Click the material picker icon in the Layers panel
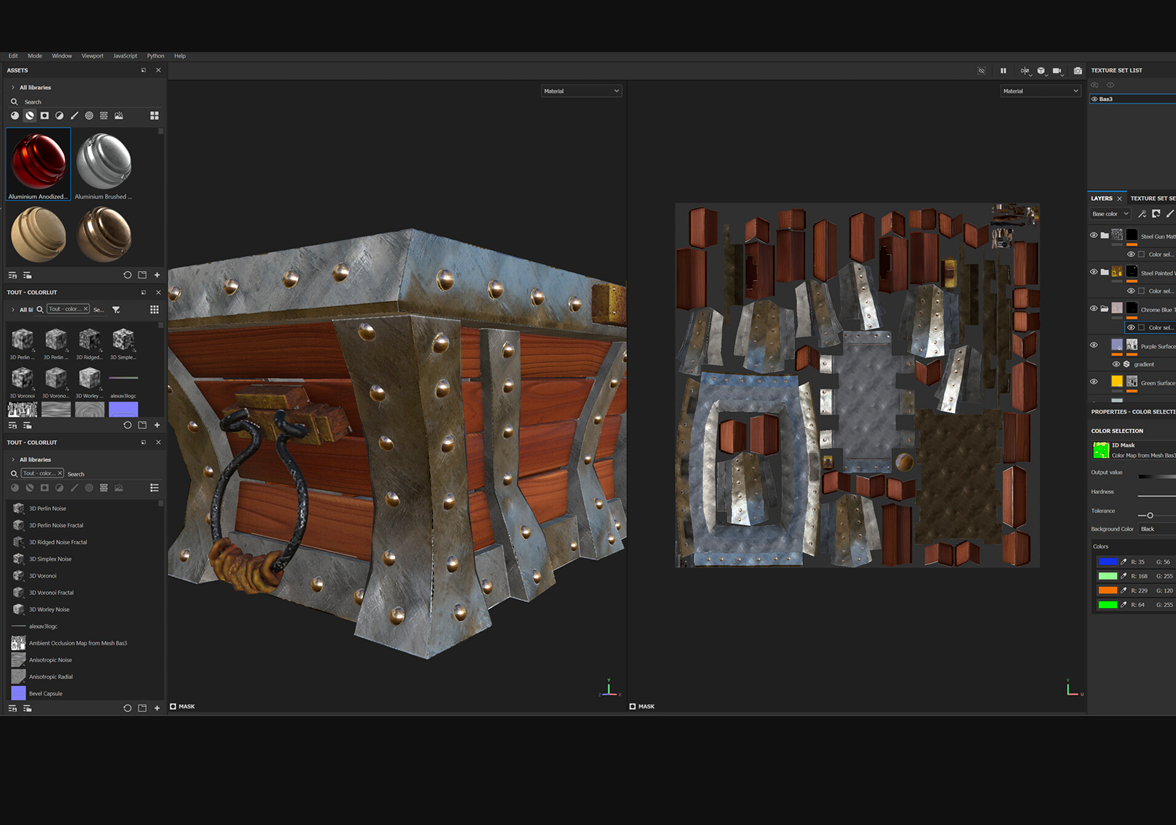The height and width of the screenshot is (825, 1176). coord(1141,213)
